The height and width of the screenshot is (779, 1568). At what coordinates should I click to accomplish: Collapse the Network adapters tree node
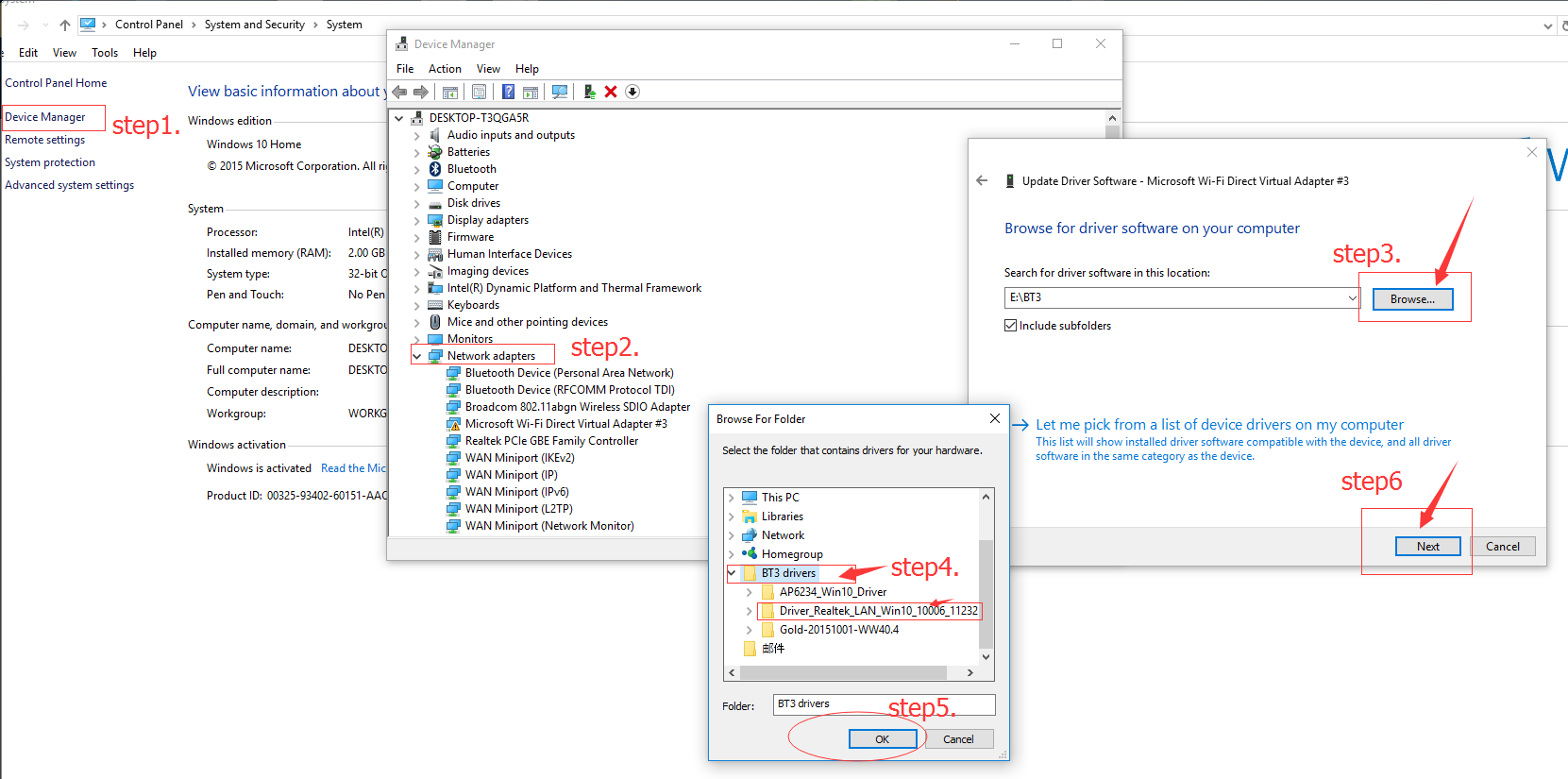pos(417,356)
